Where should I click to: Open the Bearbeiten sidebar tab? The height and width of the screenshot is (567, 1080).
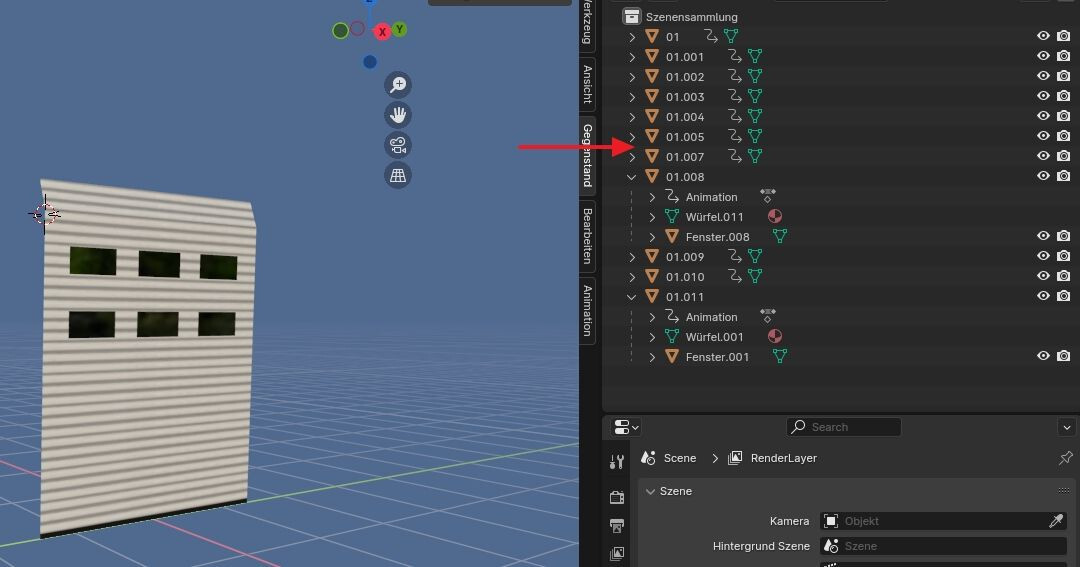point(587,236)
